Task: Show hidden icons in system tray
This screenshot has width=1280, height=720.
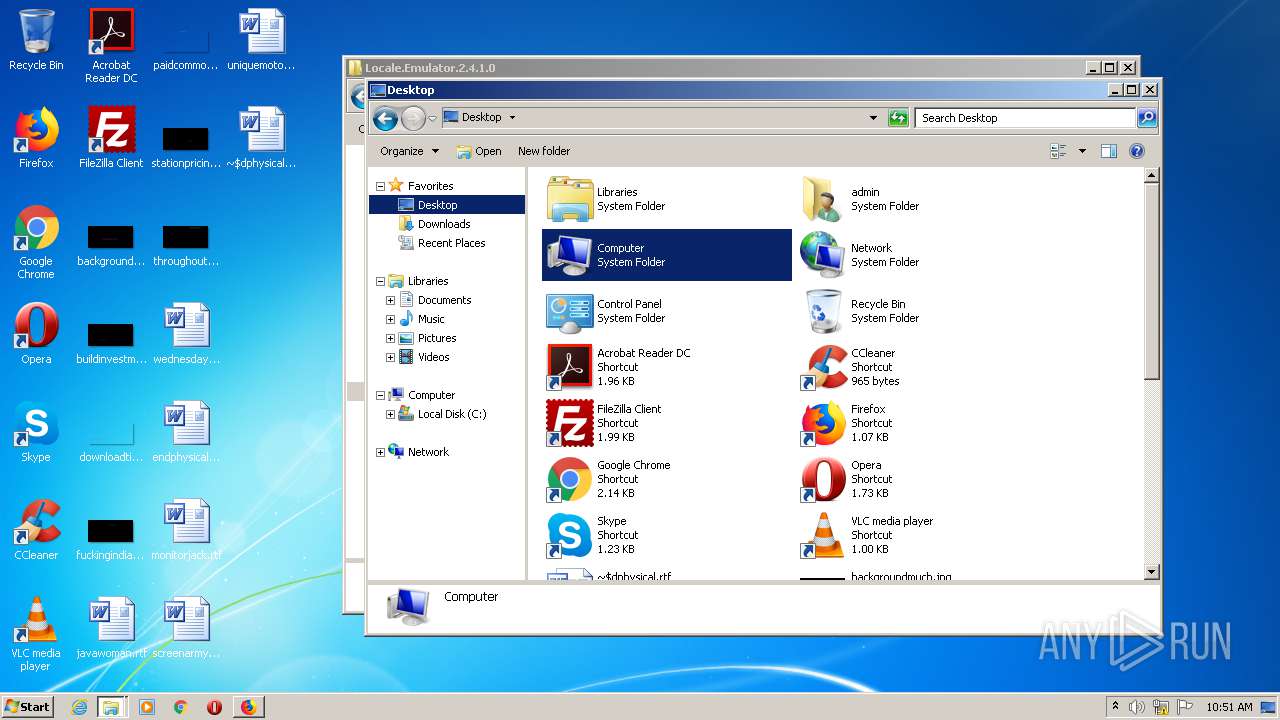Action: click(1115, 706)
